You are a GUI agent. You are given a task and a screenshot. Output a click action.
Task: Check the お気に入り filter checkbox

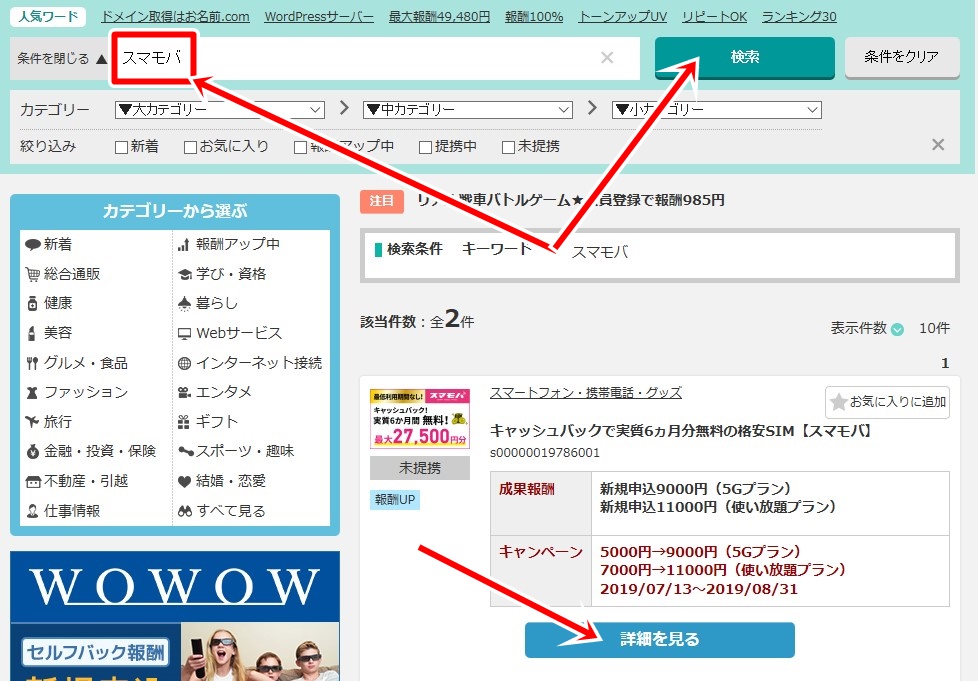(190, 147)
